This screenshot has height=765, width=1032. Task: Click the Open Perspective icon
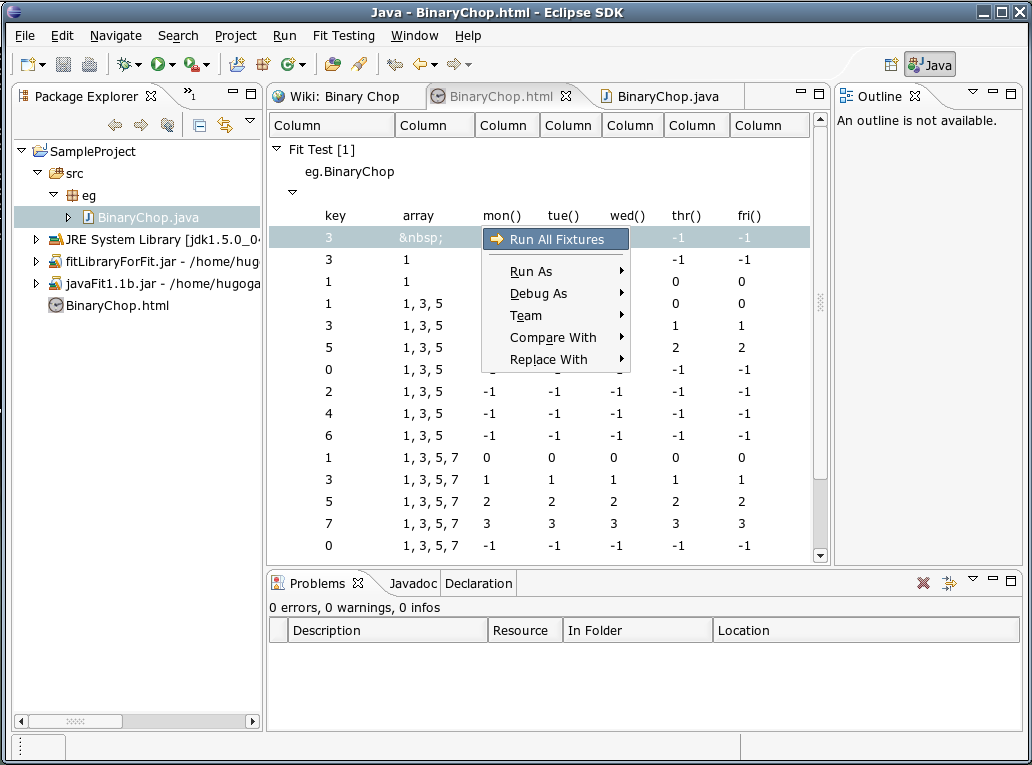(891, 65)
